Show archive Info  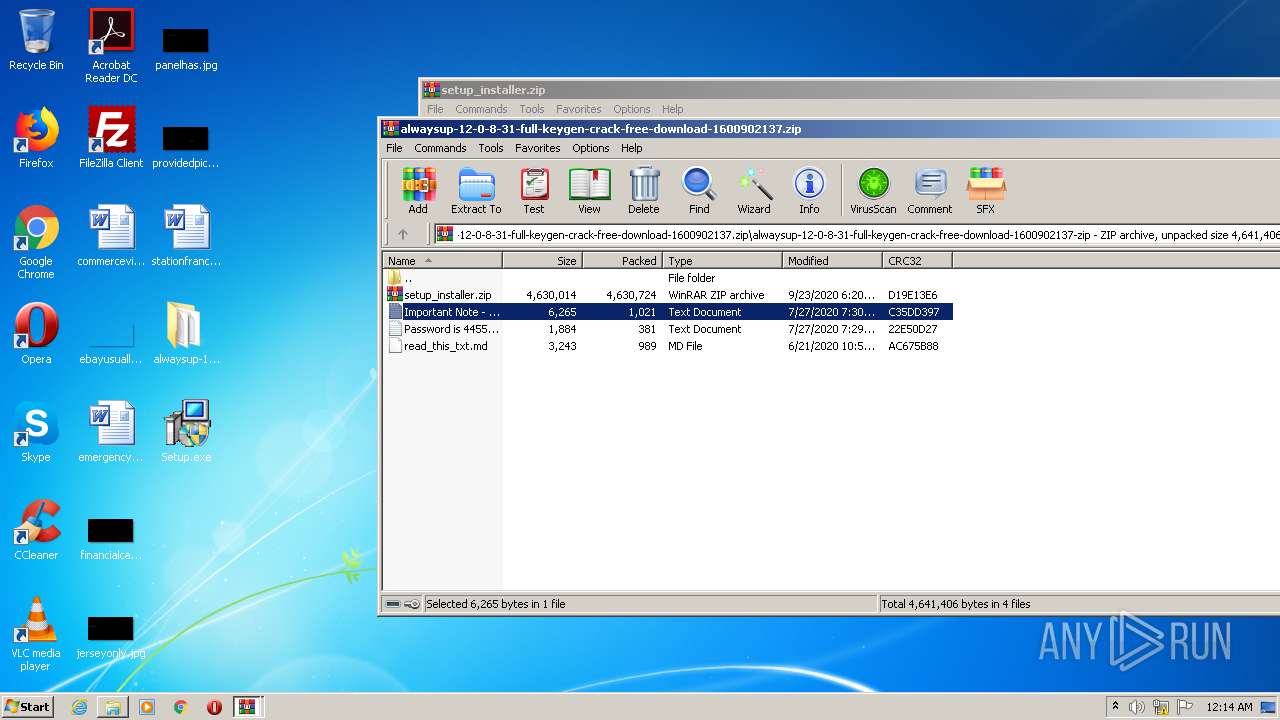pyautogui.click(x=809, y=190)
